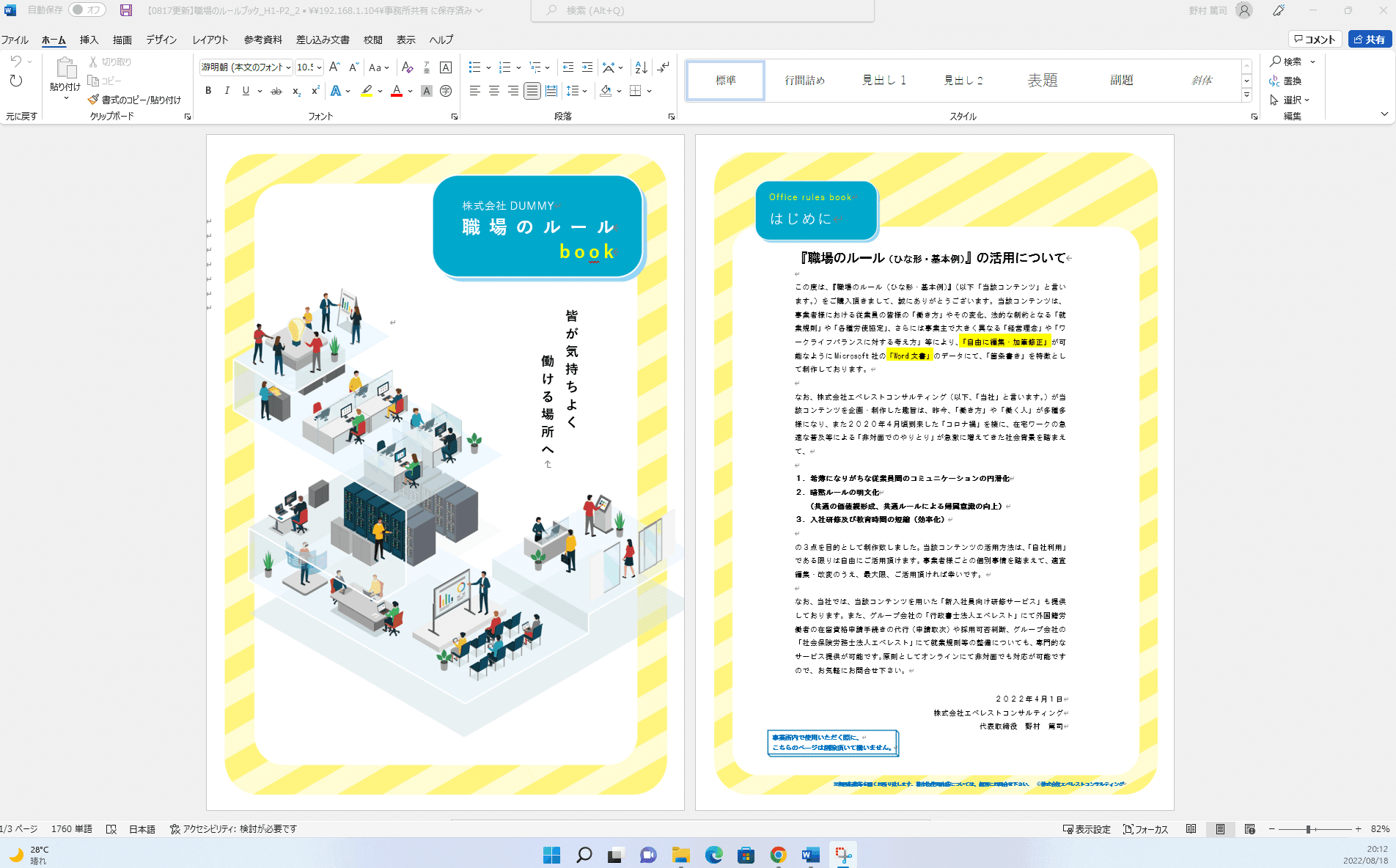Expand the font size dropdown

click(x=319, y=67)
